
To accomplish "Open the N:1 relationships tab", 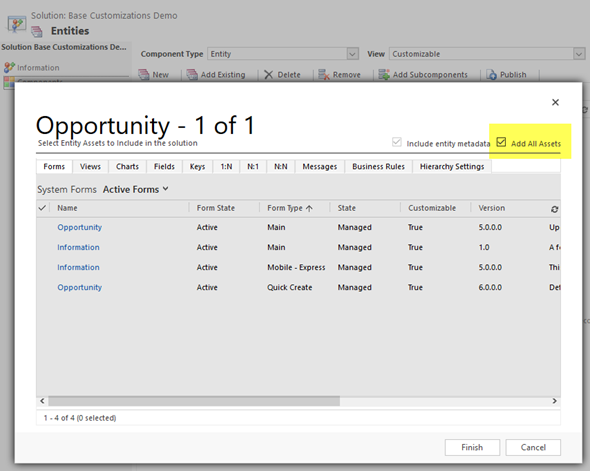I will [x=253, y=166].
